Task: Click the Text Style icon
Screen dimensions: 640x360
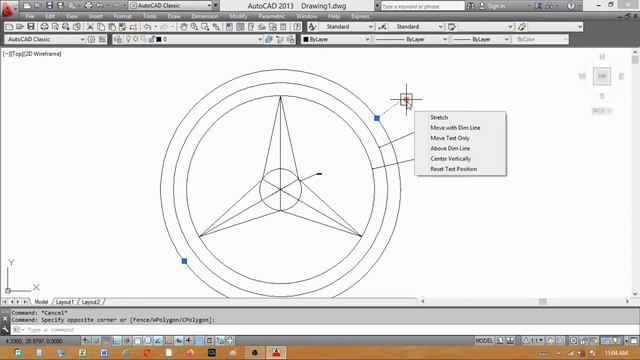Action: (312, 27)
